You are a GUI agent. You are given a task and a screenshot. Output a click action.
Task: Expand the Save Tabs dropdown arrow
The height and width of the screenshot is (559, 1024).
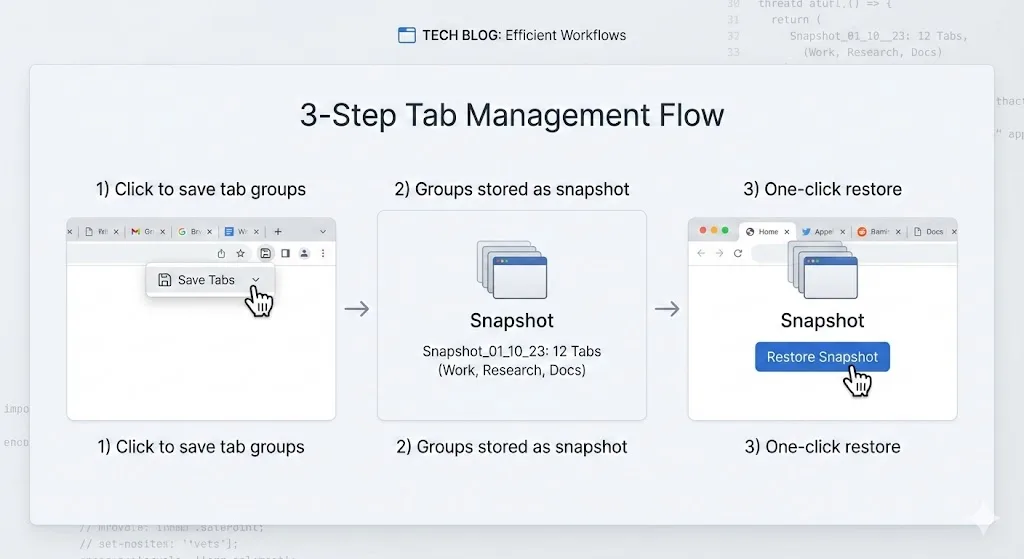pos(256,280)
